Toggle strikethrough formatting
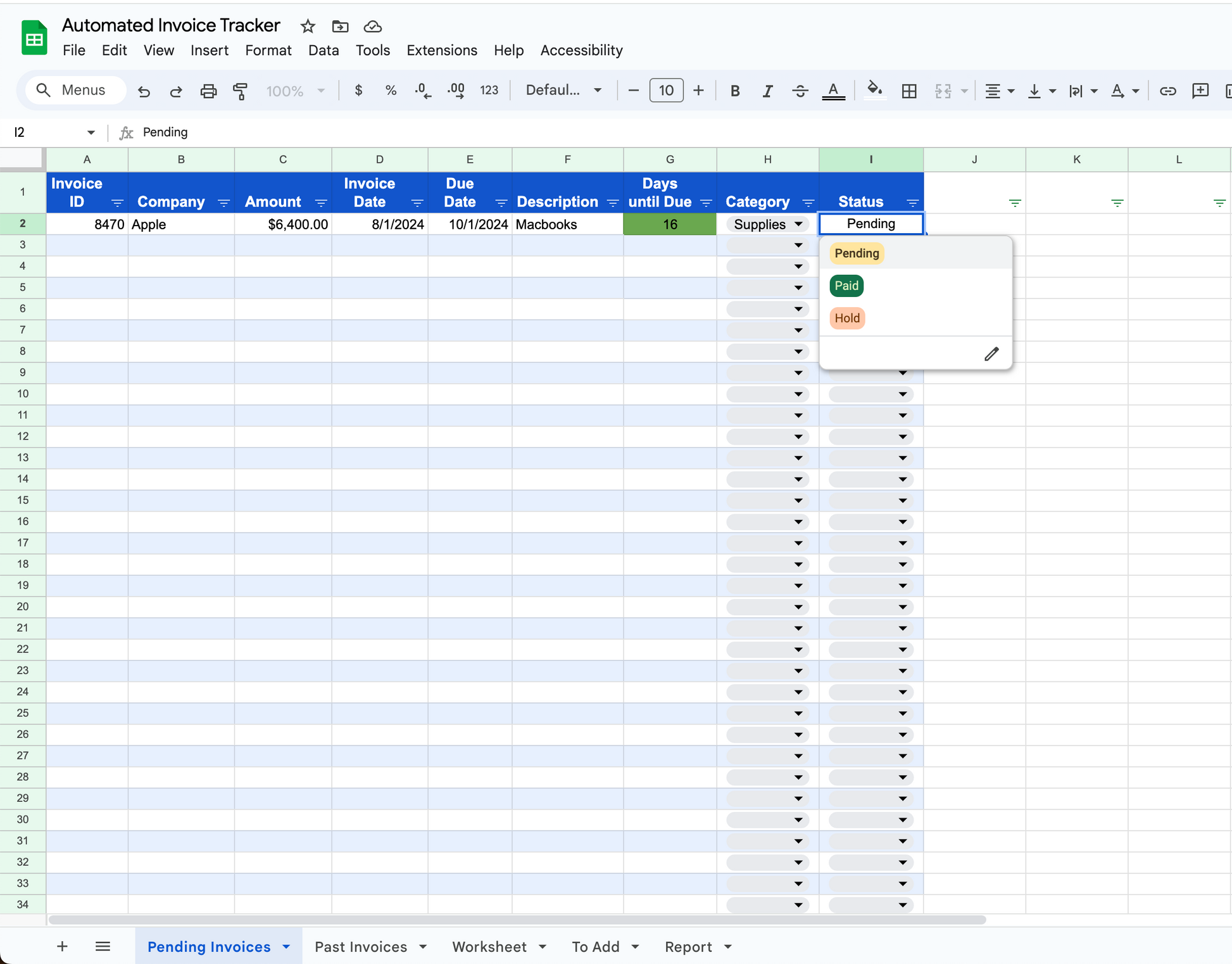The width and height of the screenshot is (1232, 964). tap(800, 91)
